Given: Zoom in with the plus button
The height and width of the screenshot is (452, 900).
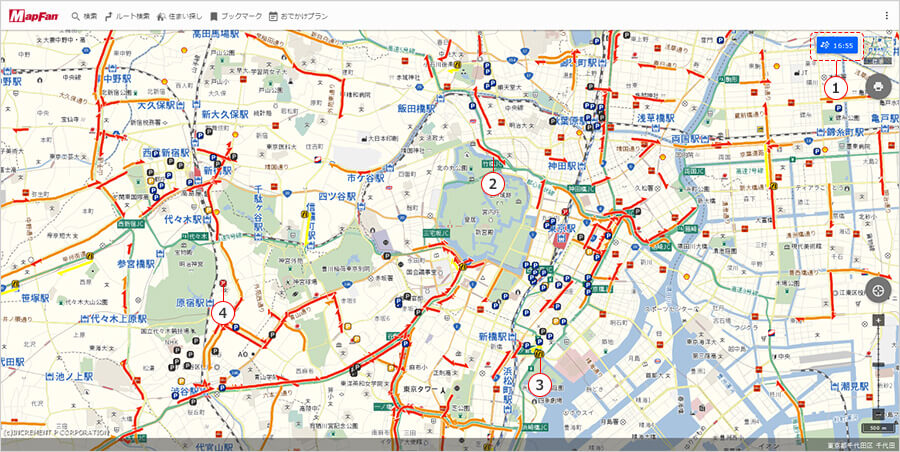Looking at the screenshot, I should 879,320.
